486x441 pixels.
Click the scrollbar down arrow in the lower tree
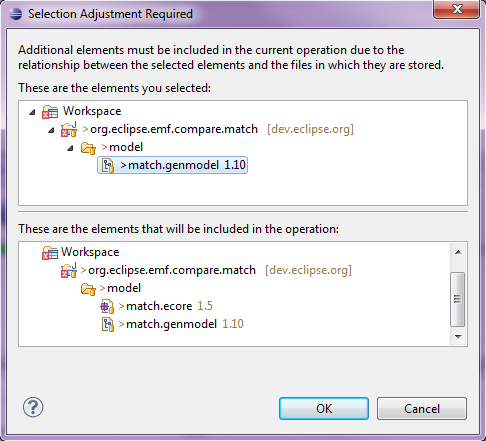coord(458,337)
